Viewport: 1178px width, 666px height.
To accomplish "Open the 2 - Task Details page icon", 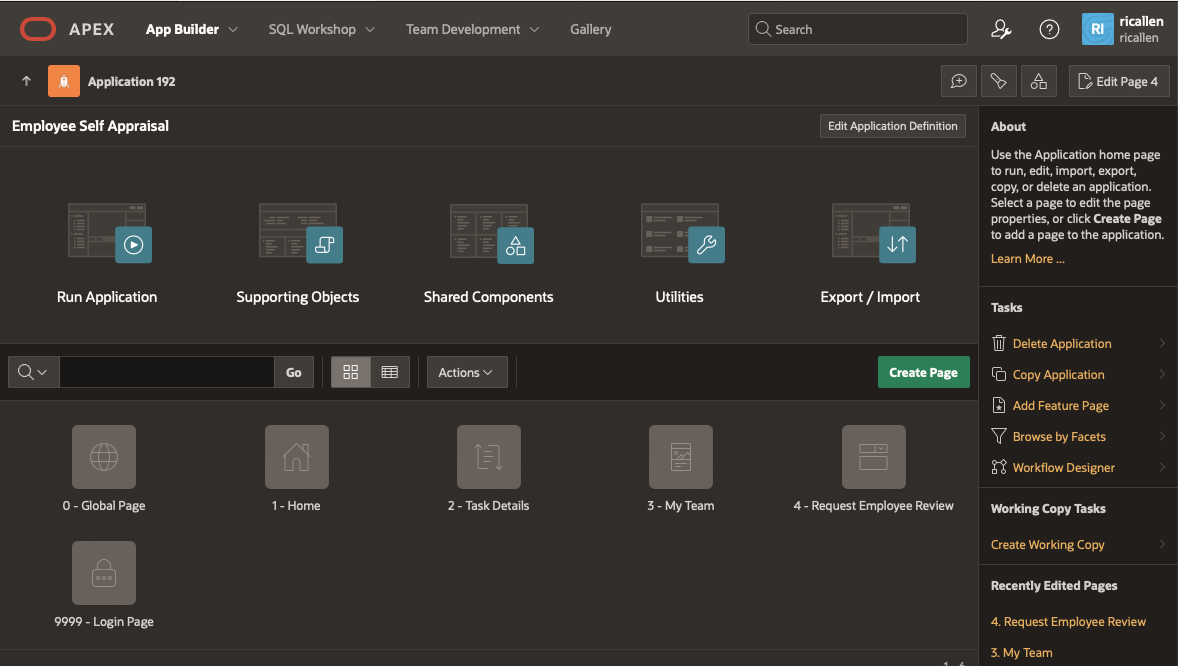I will click(x=488, y=457).
